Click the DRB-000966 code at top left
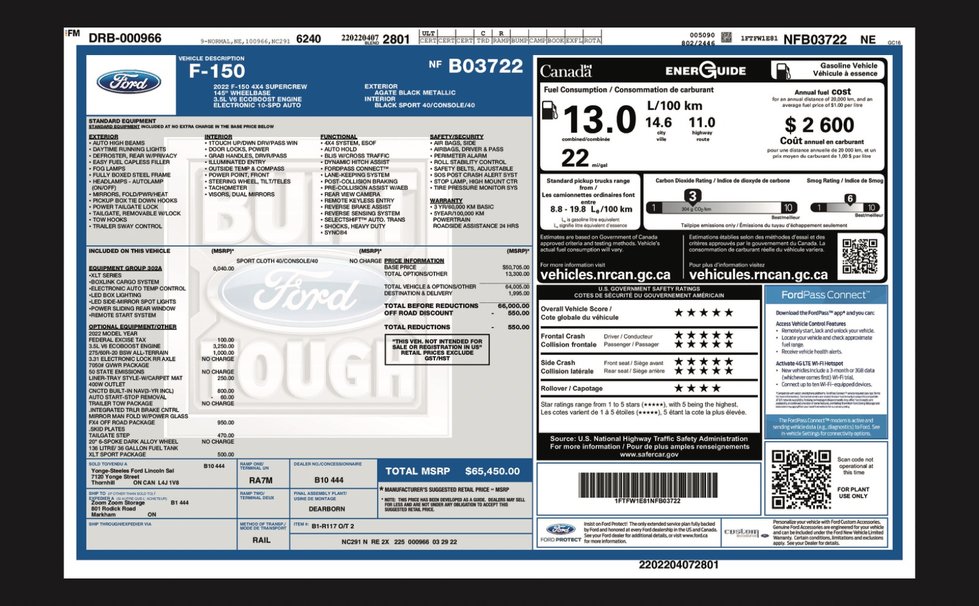Viewport: 979px width, 606px height. 124,38
